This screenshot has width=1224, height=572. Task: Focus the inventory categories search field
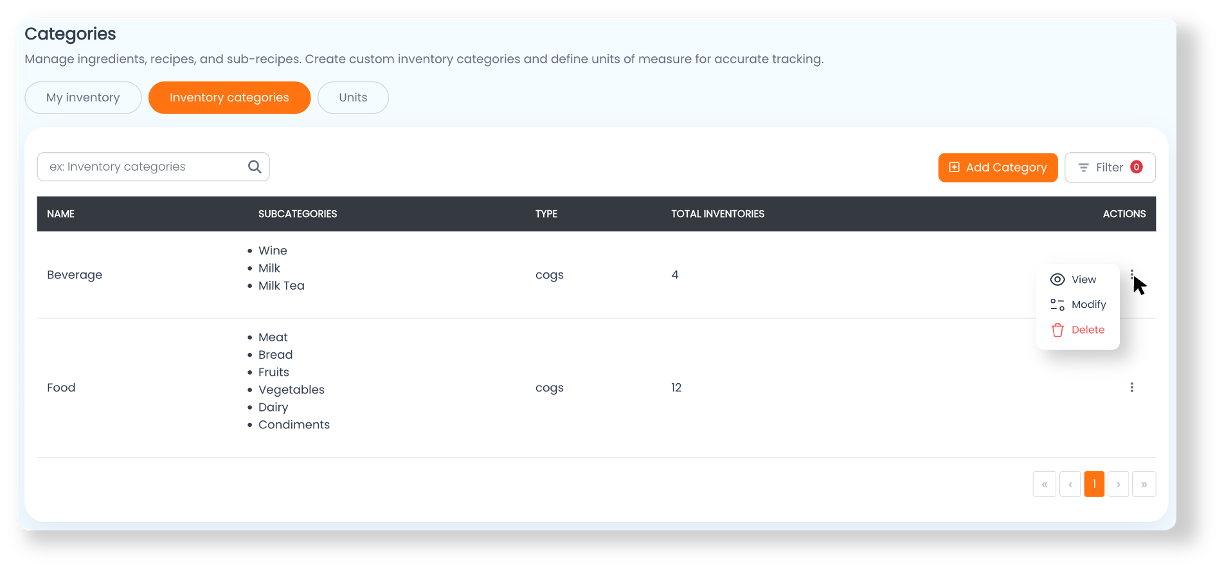coord(153,167)
